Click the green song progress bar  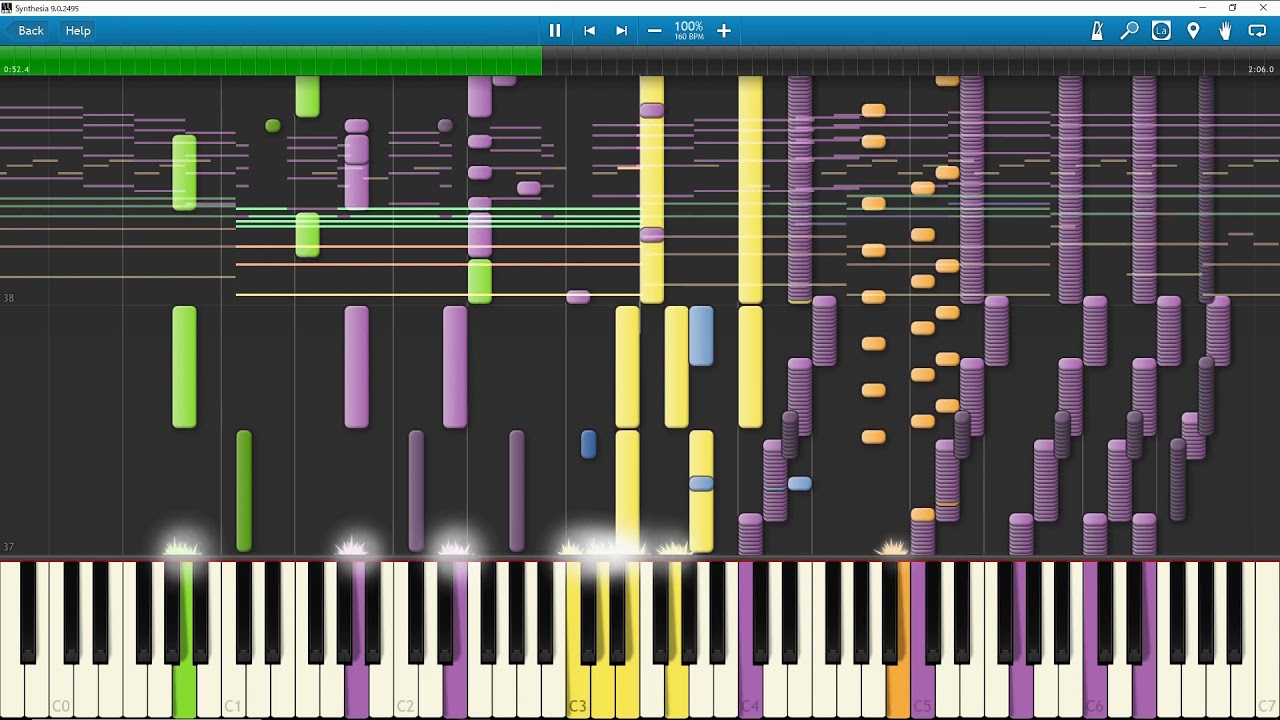(271, 61)
